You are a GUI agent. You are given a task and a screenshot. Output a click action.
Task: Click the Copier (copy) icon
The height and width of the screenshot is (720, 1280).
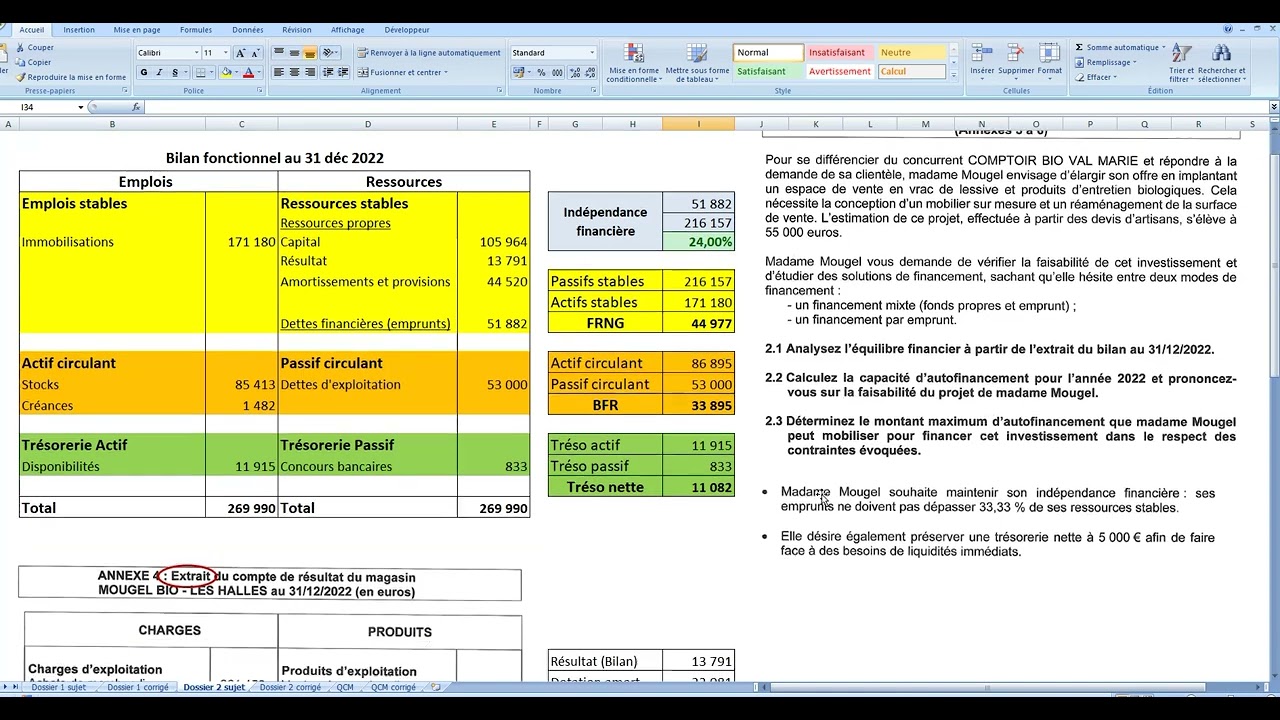click(x=21, y=62)
